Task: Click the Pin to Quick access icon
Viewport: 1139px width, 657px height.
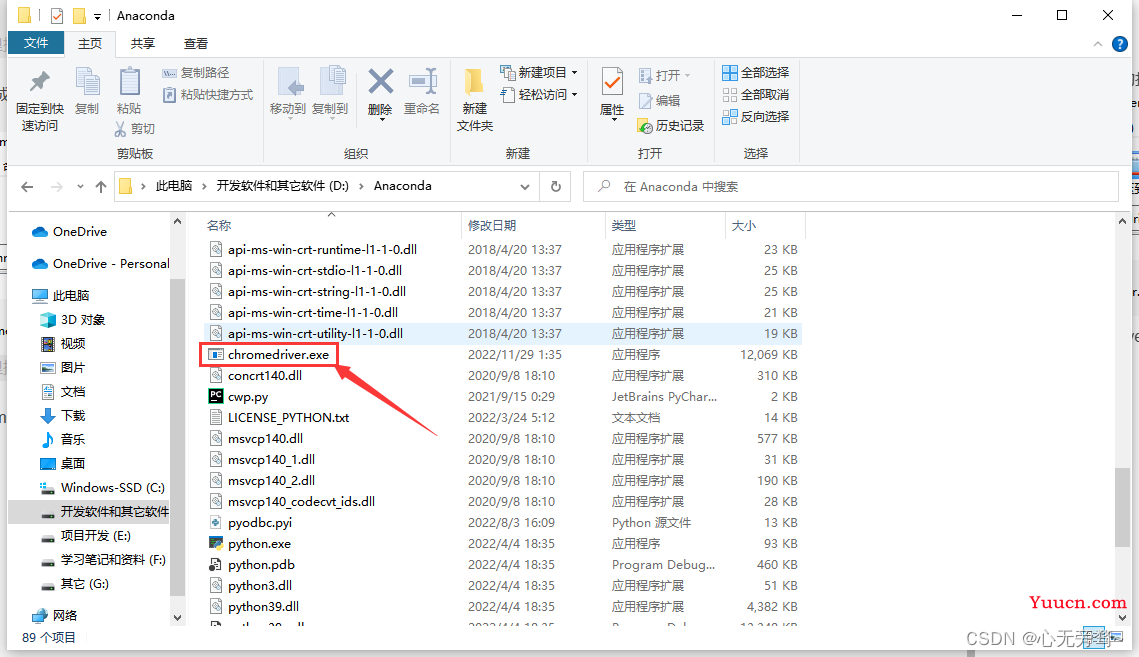Action: click(x=40, y=82)
